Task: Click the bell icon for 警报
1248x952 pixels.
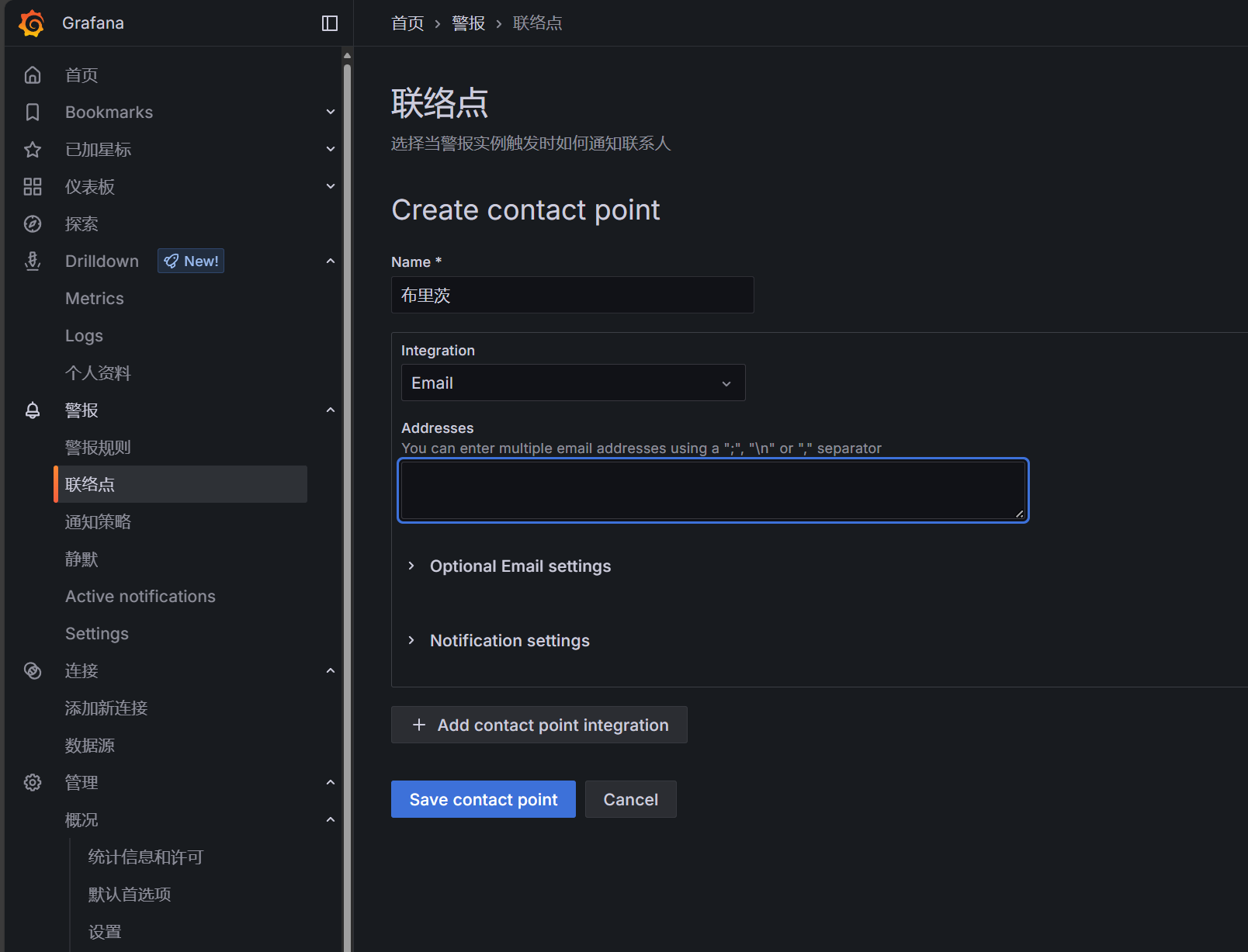Action: [x=33, y=410]
